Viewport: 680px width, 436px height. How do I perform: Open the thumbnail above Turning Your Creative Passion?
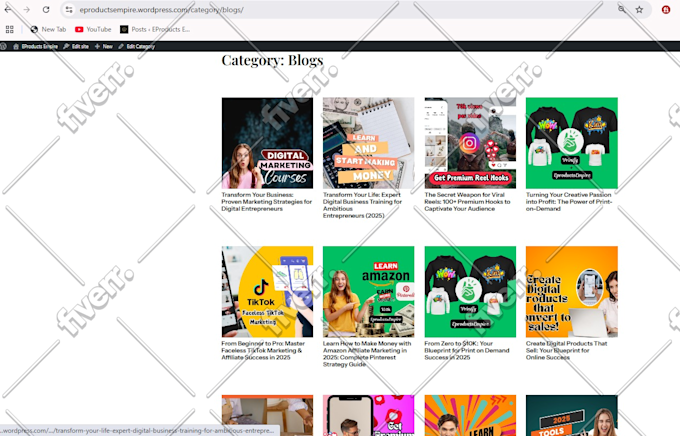tap(572, 143)
